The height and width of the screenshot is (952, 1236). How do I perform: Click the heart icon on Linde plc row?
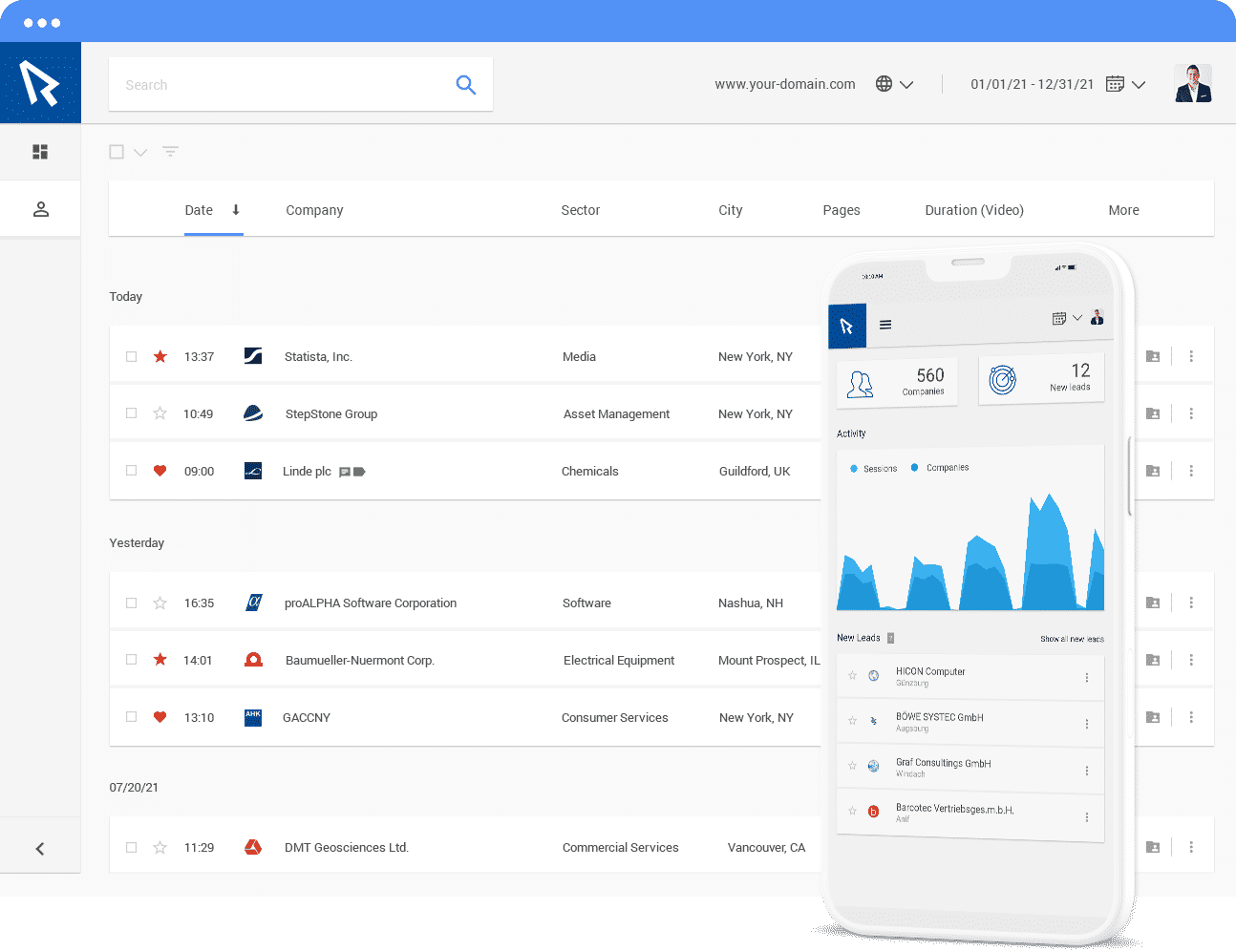(160, 471)
